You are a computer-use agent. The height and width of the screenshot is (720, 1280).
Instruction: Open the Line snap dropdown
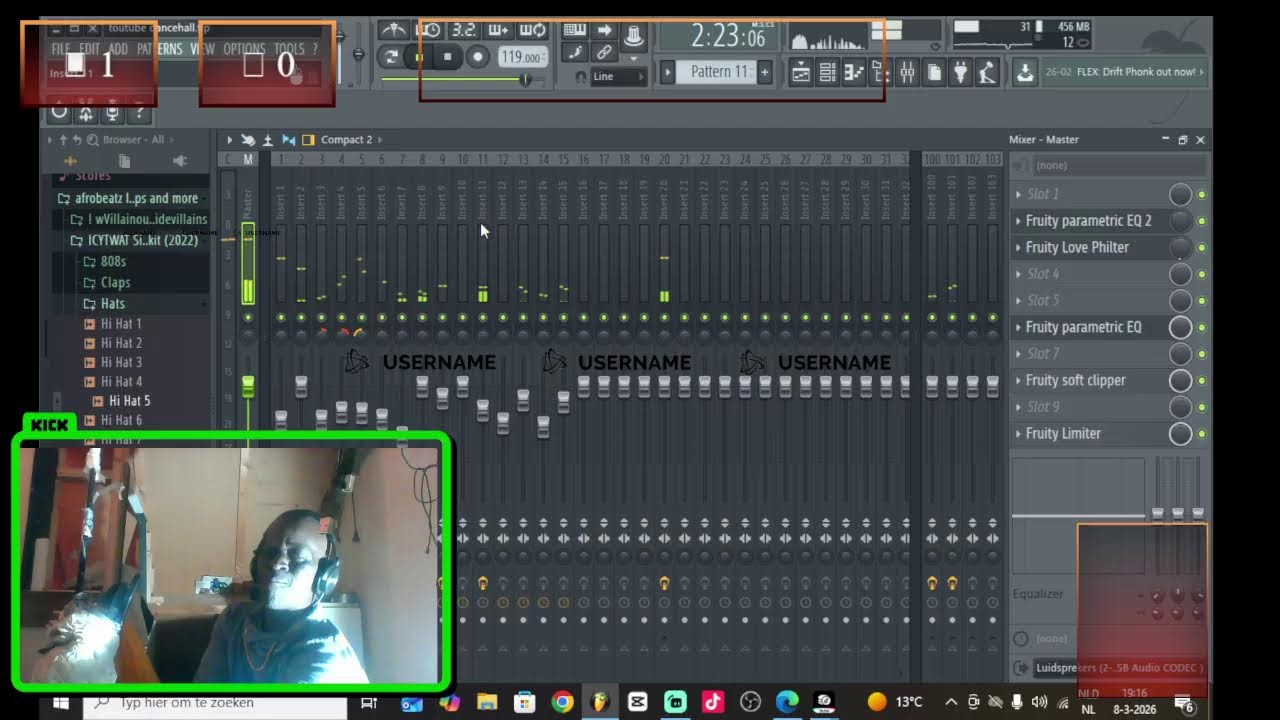point(619,77)
